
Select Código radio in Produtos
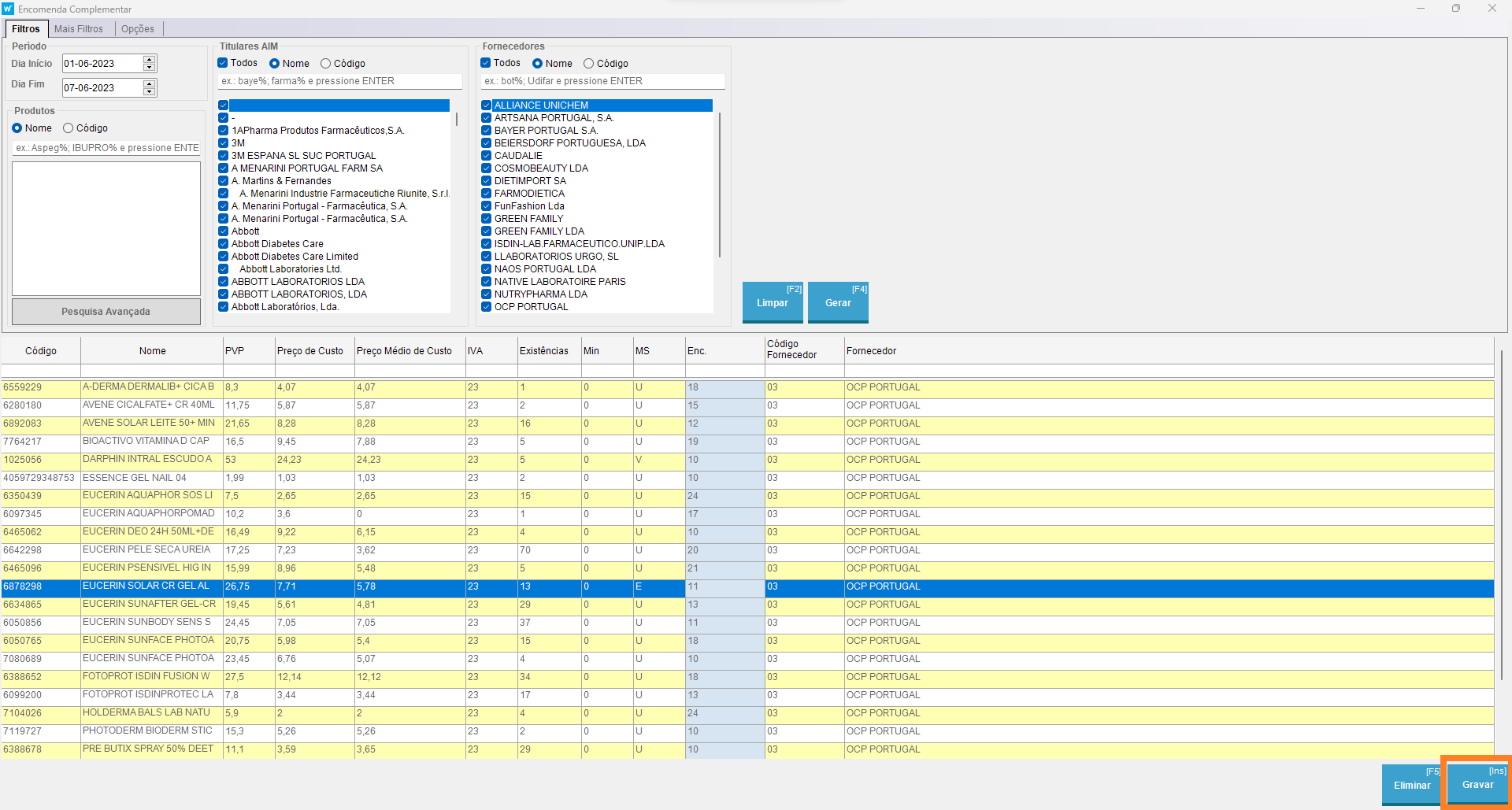[x=69, y=128]
